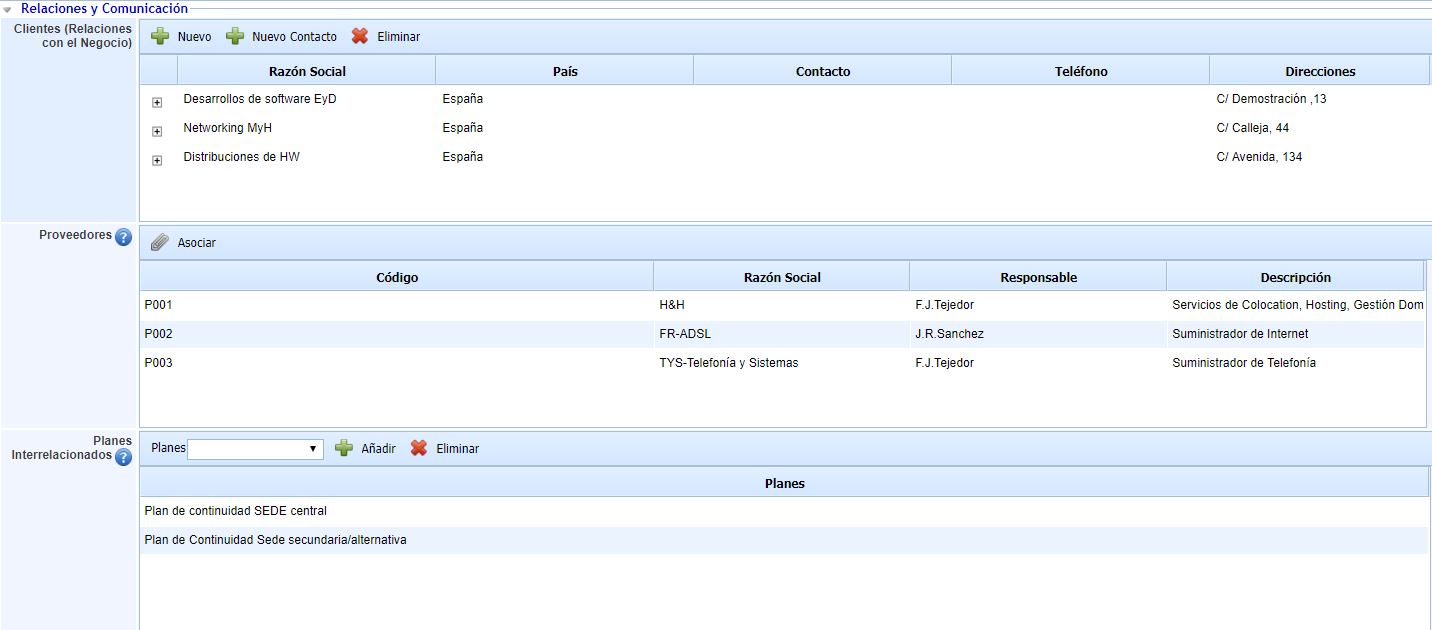Click the Código column header in Proveedores
Viewport: 1432px width, 630px height.
pos(397,277)
